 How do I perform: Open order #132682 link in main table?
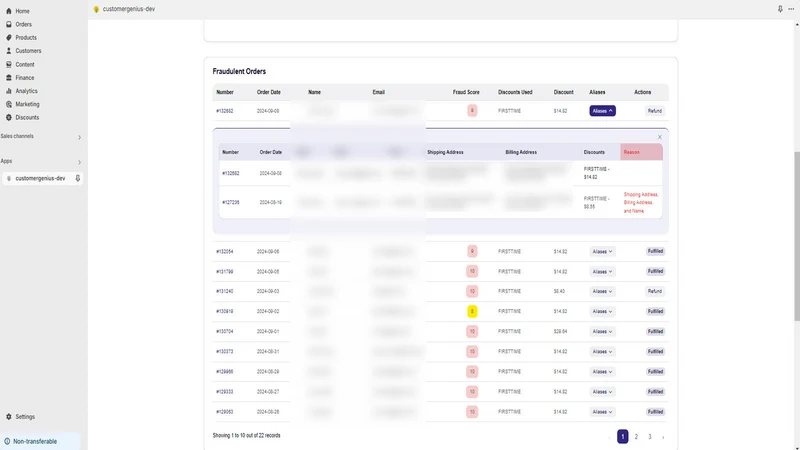tap(224, 111)
